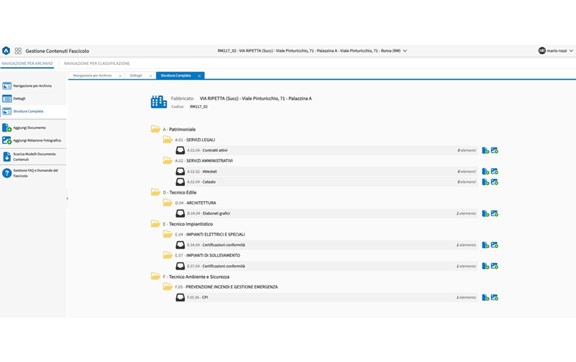576x362 pixels.
Task: Click the elementi count on Catasto row
Action: point(467,182)
